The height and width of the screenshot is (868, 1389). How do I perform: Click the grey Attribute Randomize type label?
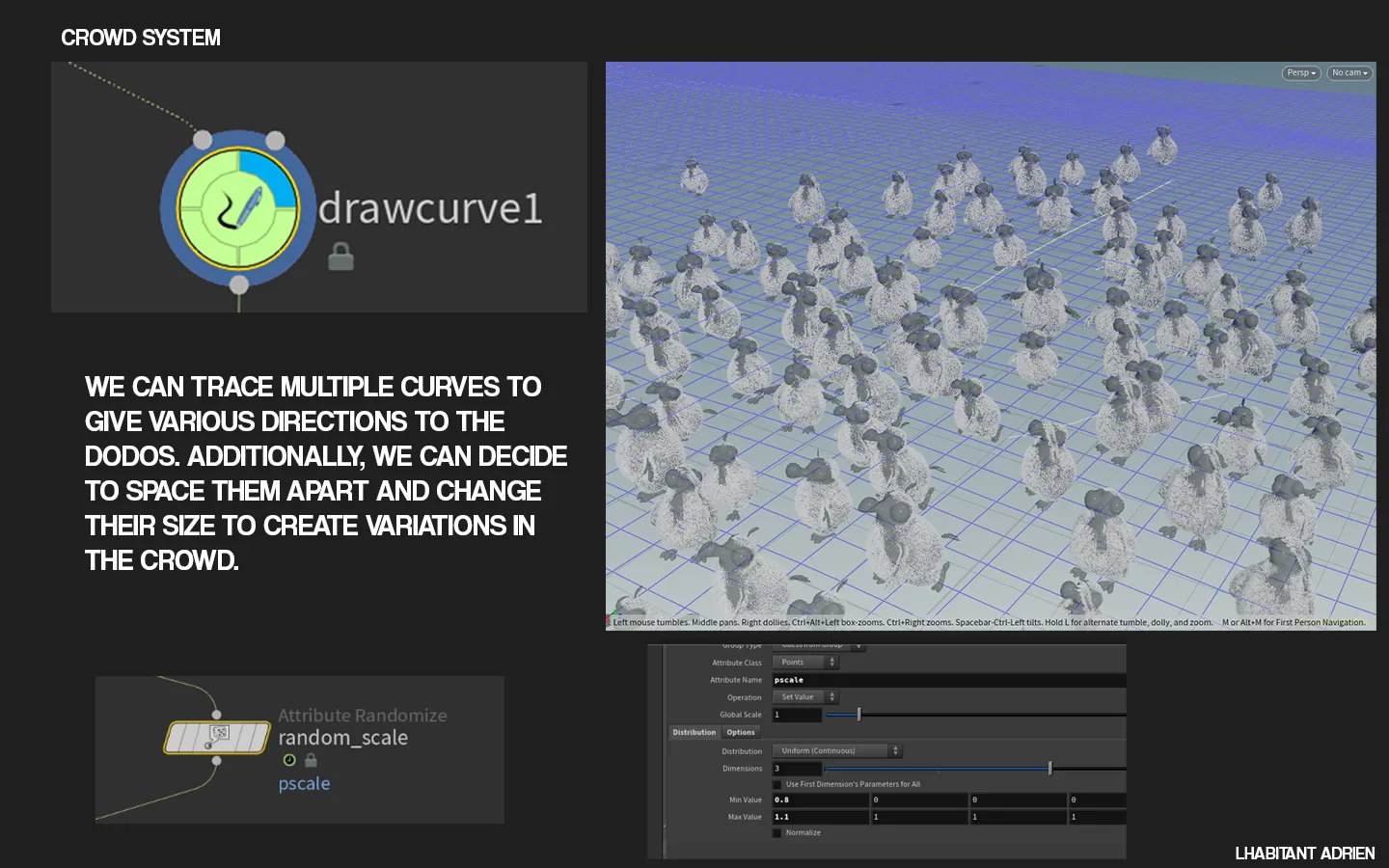click(x=363, y=716)
